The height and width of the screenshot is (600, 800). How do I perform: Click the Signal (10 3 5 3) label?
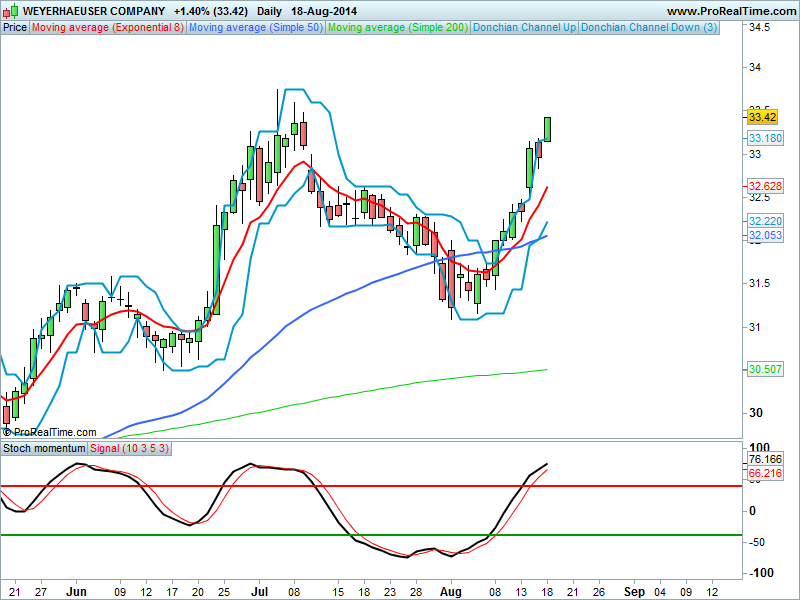[130, 448]
